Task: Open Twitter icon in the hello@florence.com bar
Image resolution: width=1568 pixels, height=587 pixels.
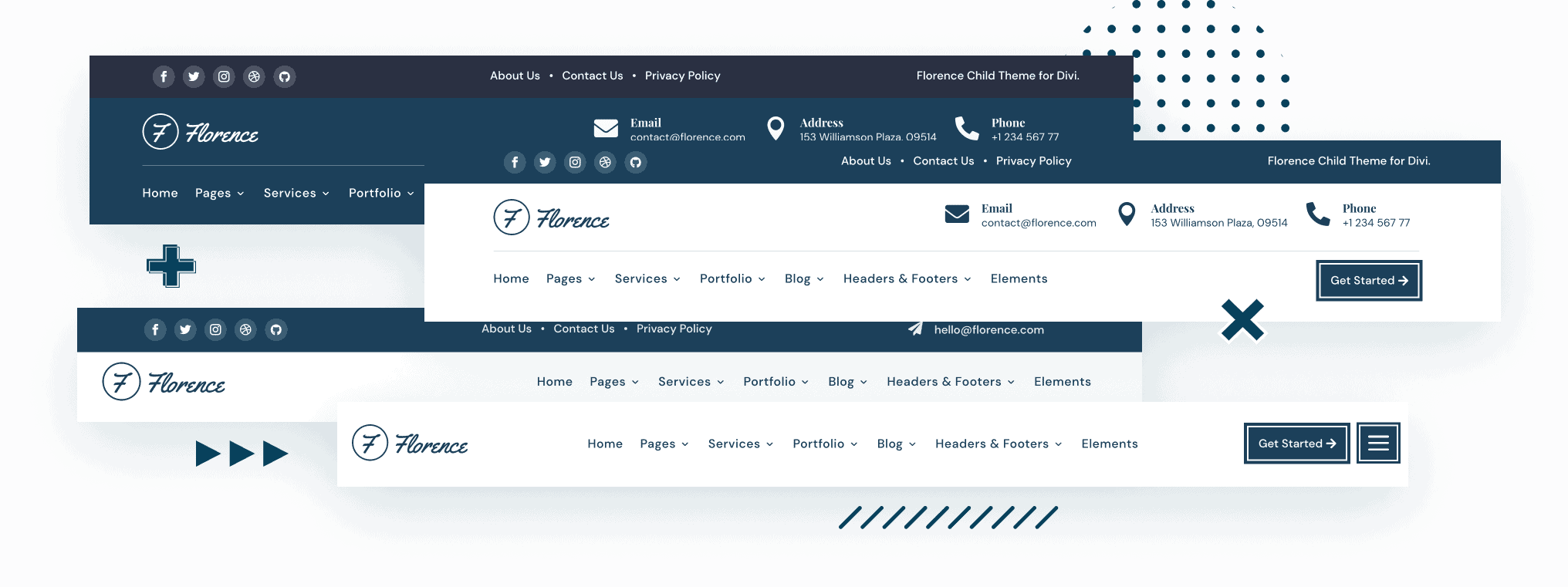Action: 185,330
